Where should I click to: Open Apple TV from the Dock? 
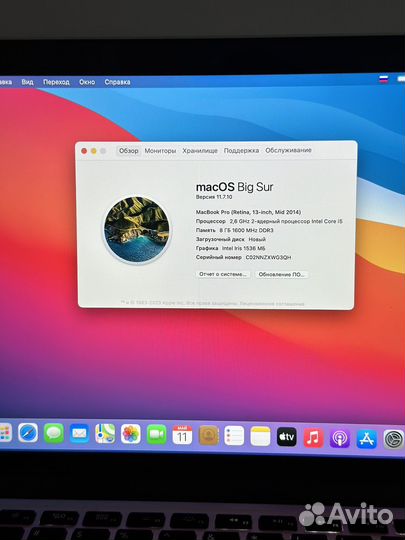pos(287,437)
